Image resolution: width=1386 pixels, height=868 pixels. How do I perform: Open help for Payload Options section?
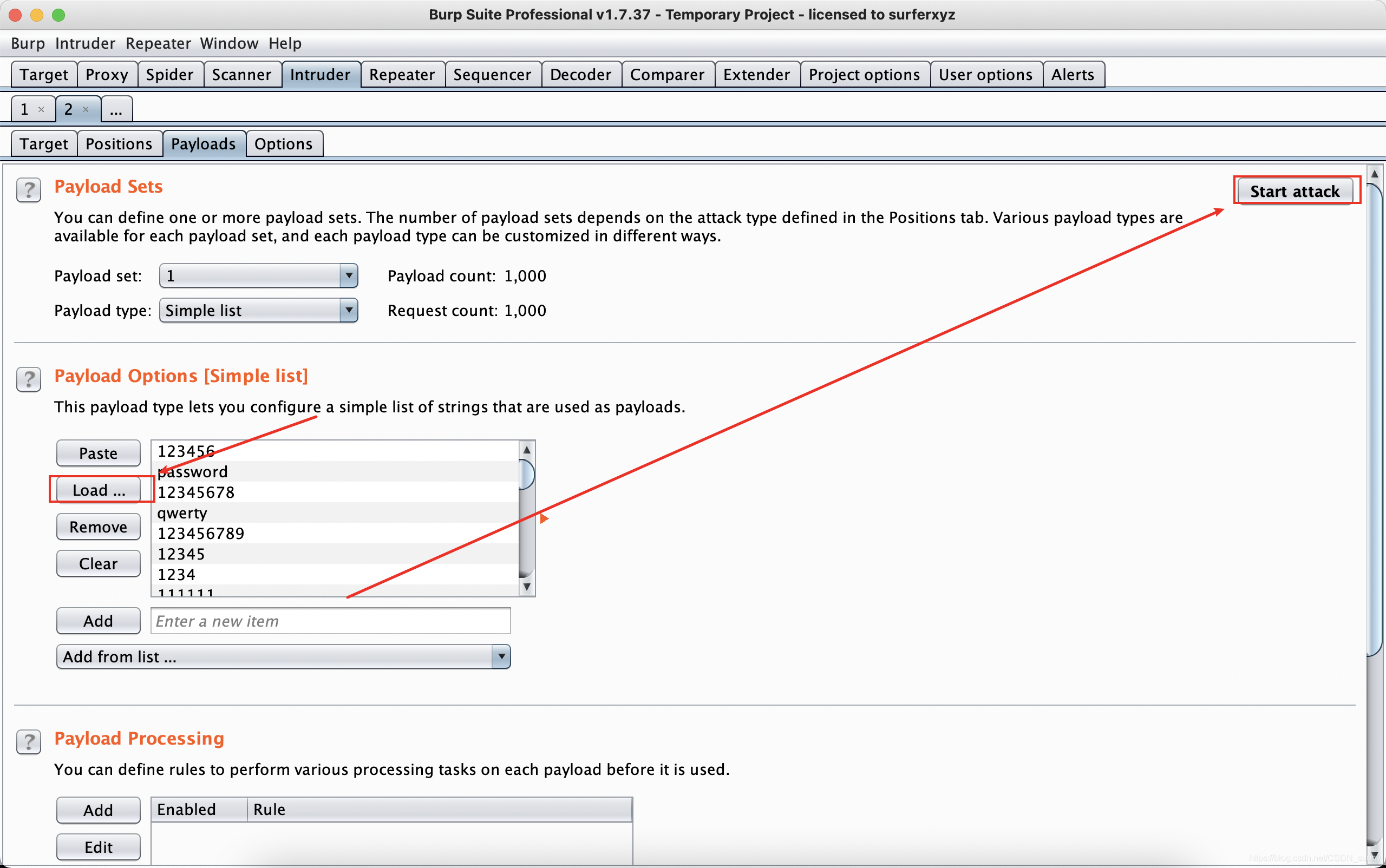(29, 379)
